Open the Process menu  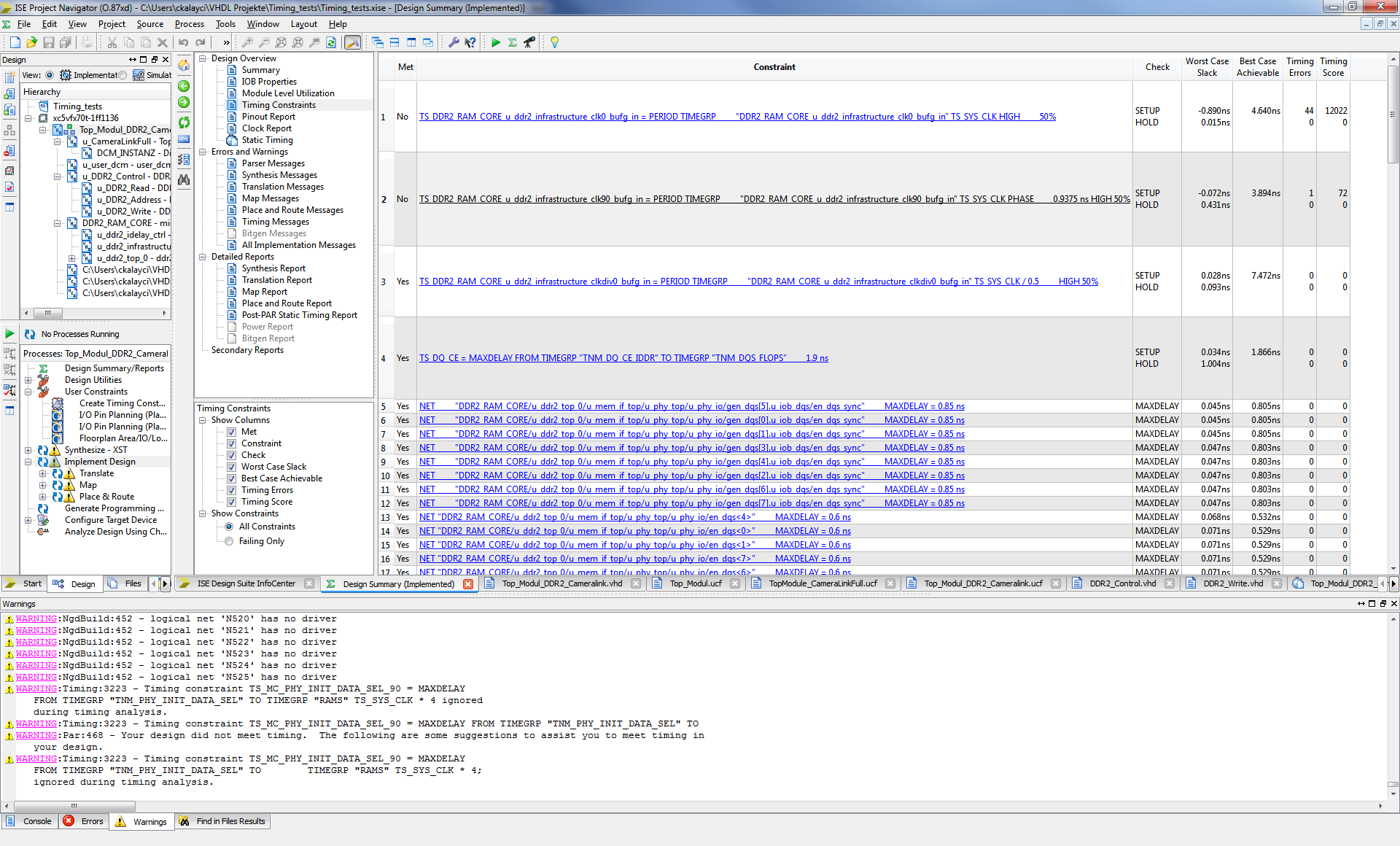189,24
